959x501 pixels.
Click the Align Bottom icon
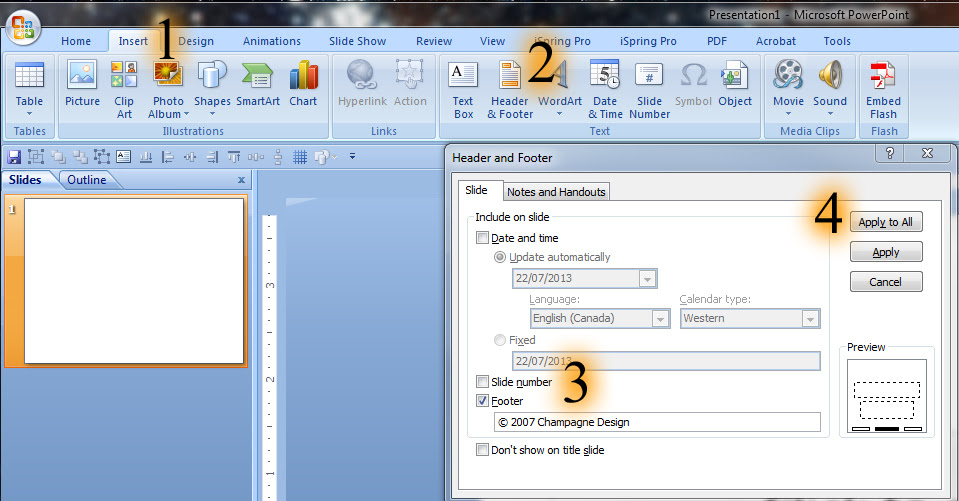(146, 157)
